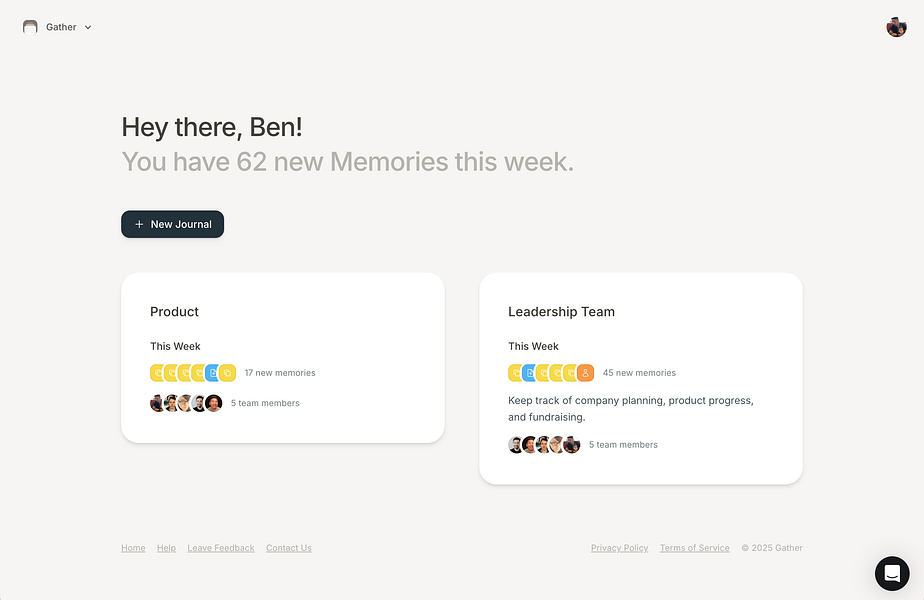Open the Product journal card
This screenshot has height=600, width=924.
click(283, 358)
